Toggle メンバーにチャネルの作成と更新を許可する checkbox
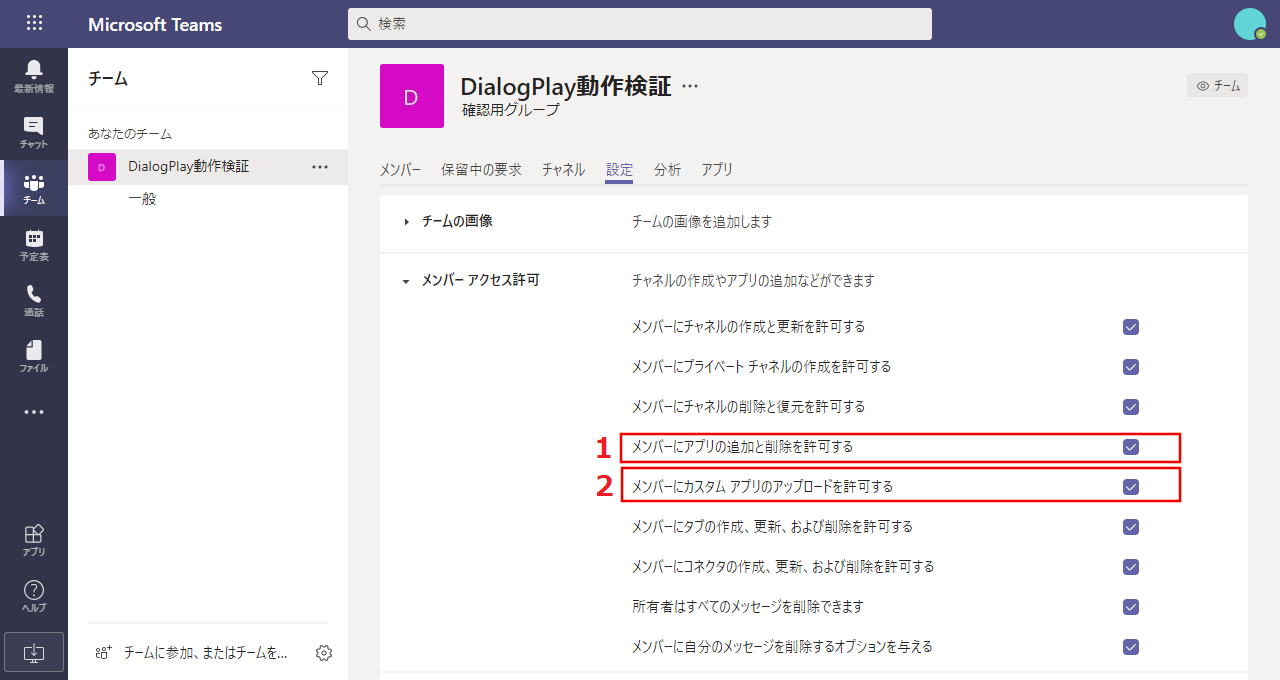1280x680 pixels. pyautogui.click(x=1131, y=327)
